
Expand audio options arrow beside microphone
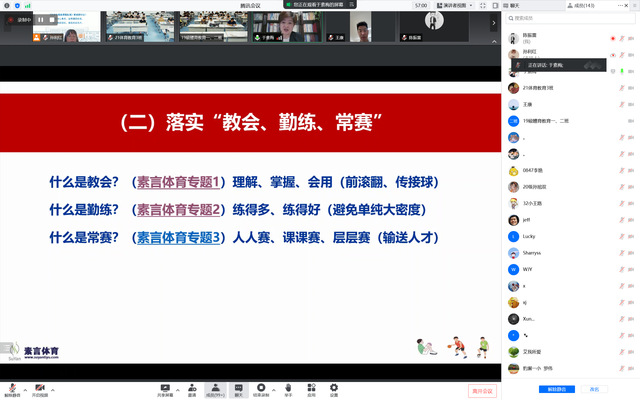[26, 388]
